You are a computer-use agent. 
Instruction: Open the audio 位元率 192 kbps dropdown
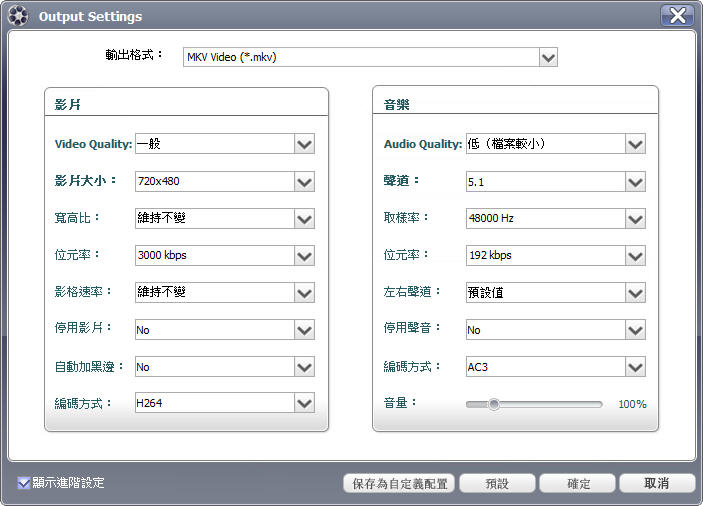point(555,255)
